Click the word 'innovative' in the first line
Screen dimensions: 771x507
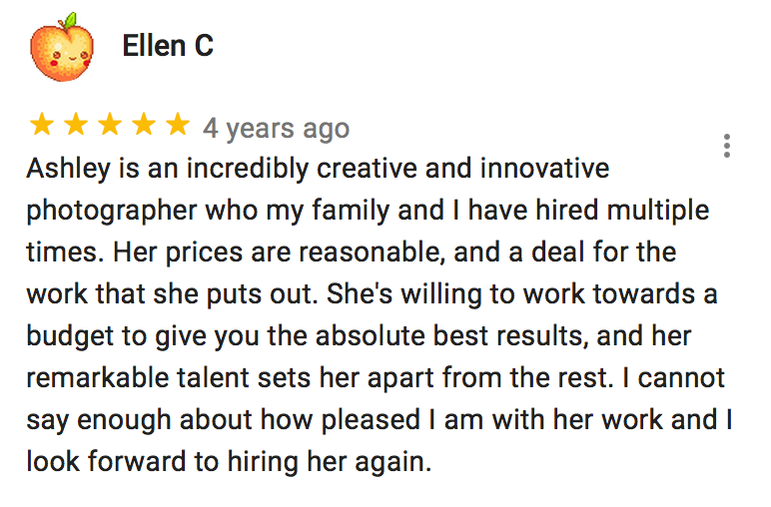coord(545,168)
